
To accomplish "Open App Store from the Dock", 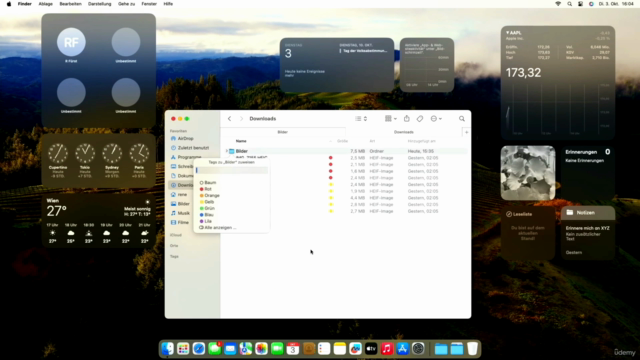I will click(402, 349).
